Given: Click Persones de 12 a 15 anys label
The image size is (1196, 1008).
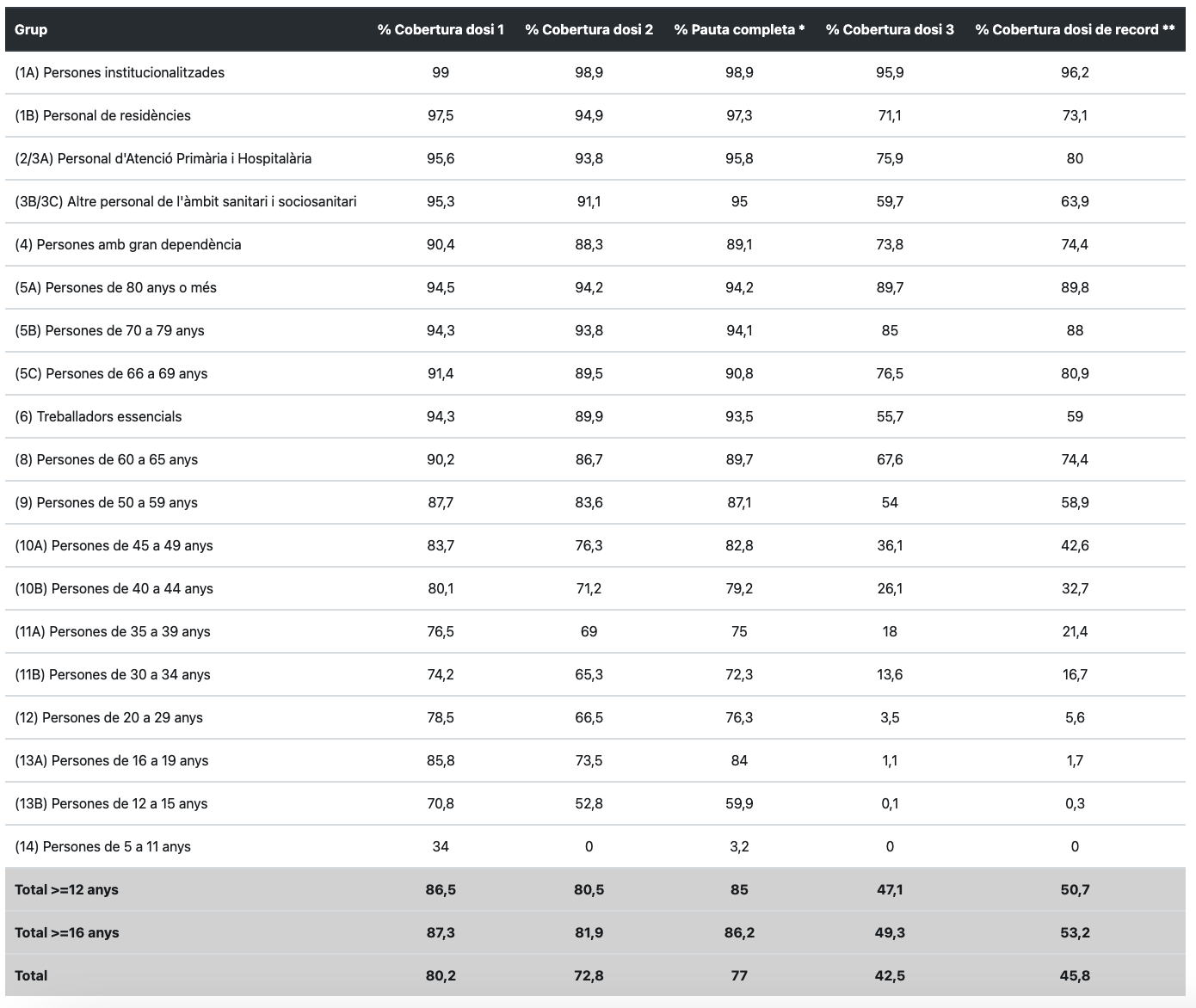Looking at the screenshot, I should 111,803.
